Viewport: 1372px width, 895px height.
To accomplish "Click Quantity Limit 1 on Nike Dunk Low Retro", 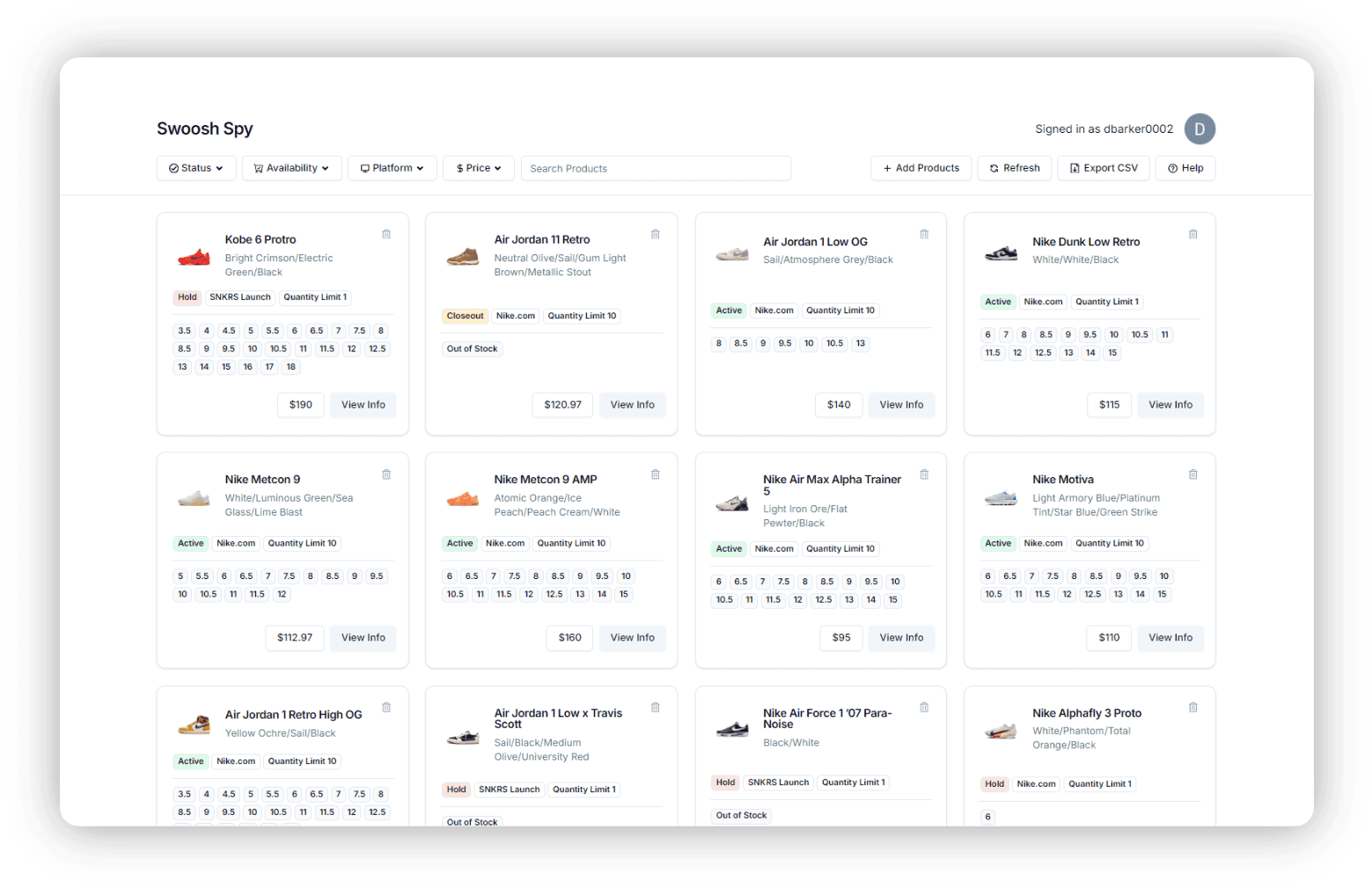I will 1107,302.
